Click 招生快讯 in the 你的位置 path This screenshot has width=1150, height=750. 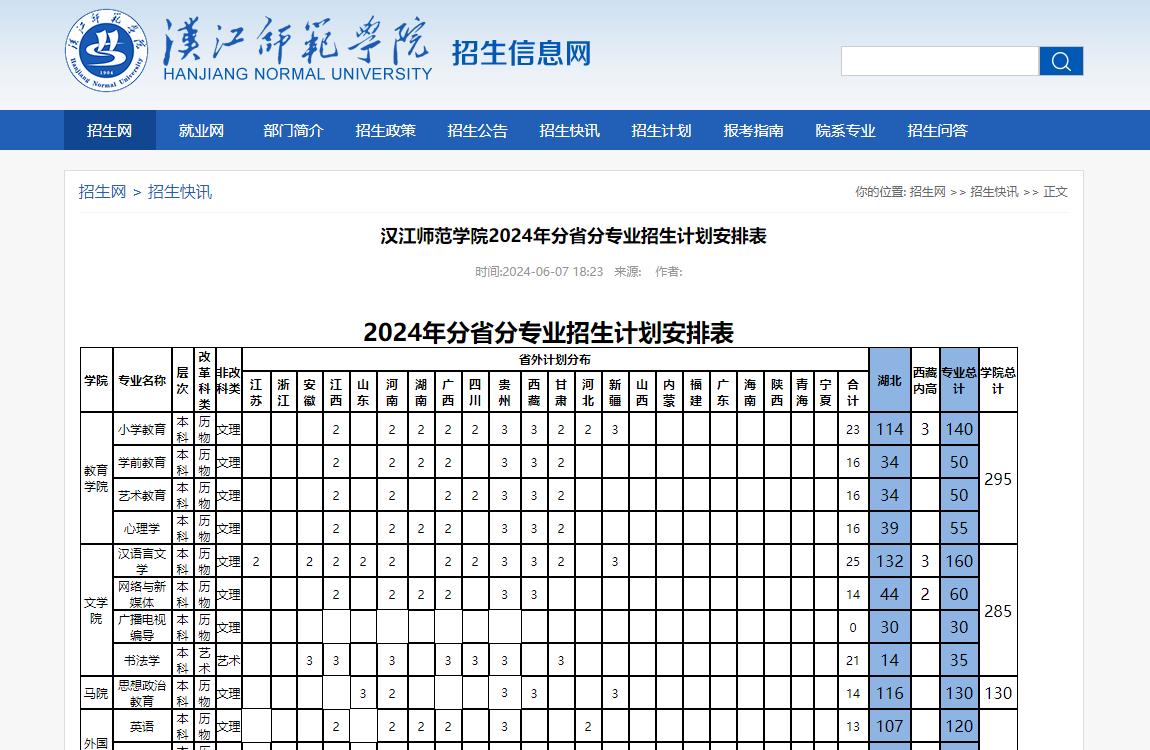click(x=994, y=191)
